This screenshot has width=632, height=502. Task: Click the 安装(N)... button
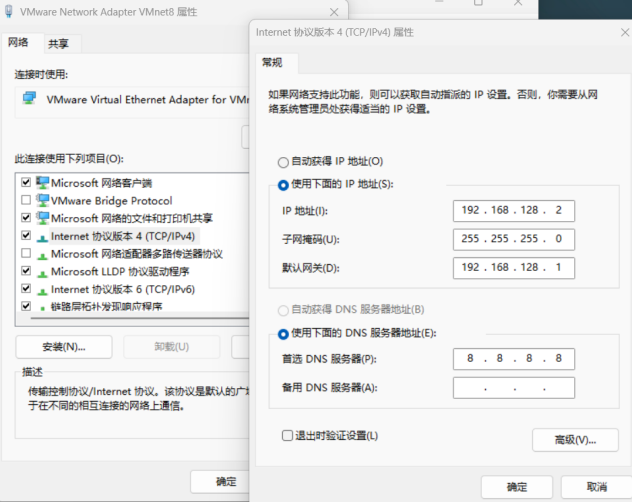[64, 347]
